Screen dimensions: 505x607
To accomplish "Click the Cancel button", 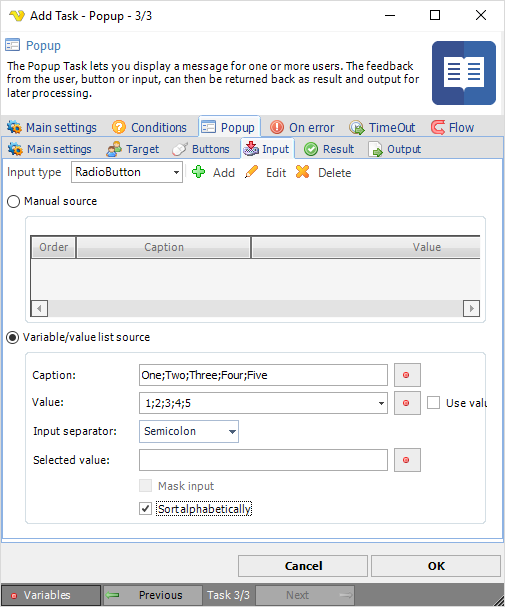I will coord(303,566).
